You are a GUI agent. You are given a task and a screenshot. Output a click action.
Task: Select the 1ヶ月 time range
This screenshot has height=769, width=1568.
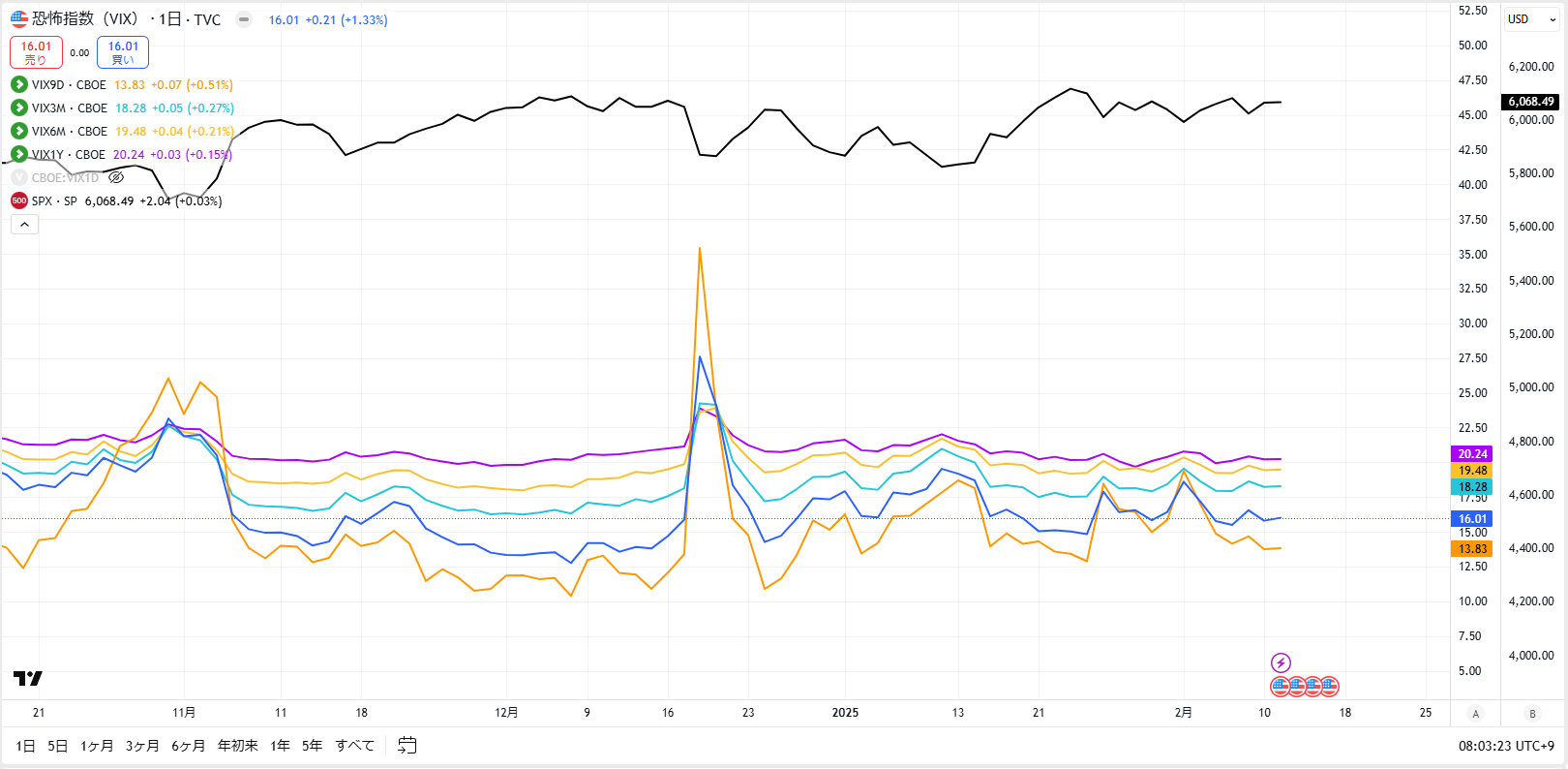[x=97, y=746]
